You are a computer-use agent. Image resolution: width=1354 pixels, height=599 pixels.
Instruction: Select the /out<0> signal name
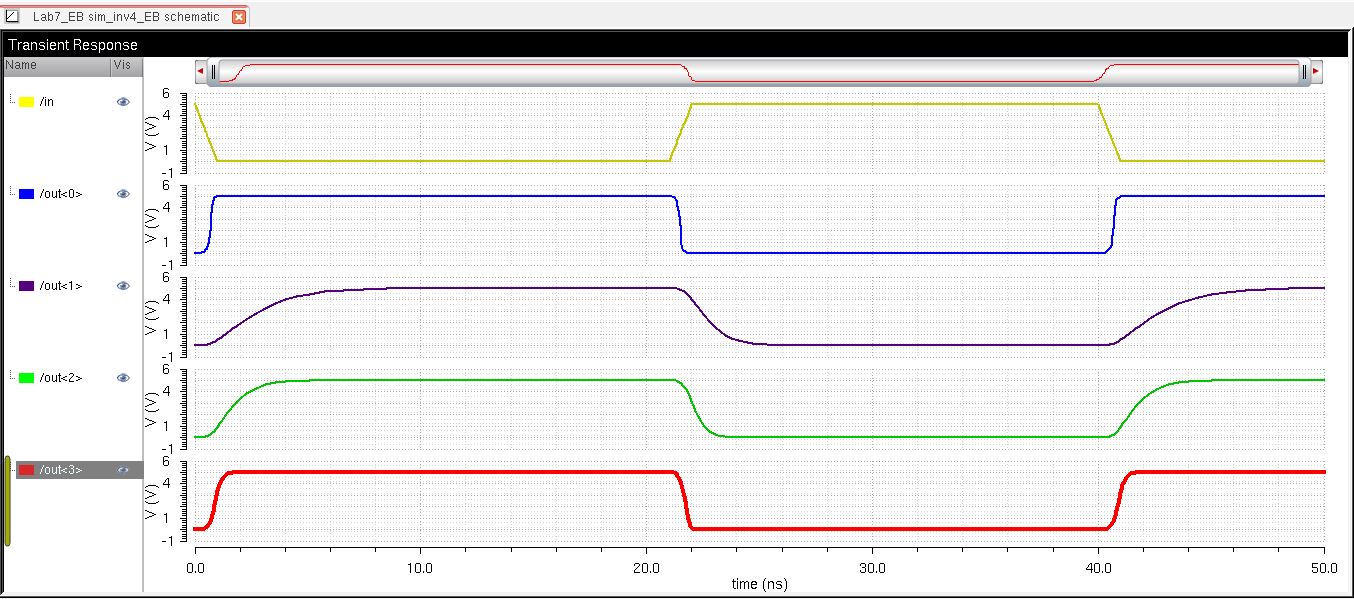(61, 194)
